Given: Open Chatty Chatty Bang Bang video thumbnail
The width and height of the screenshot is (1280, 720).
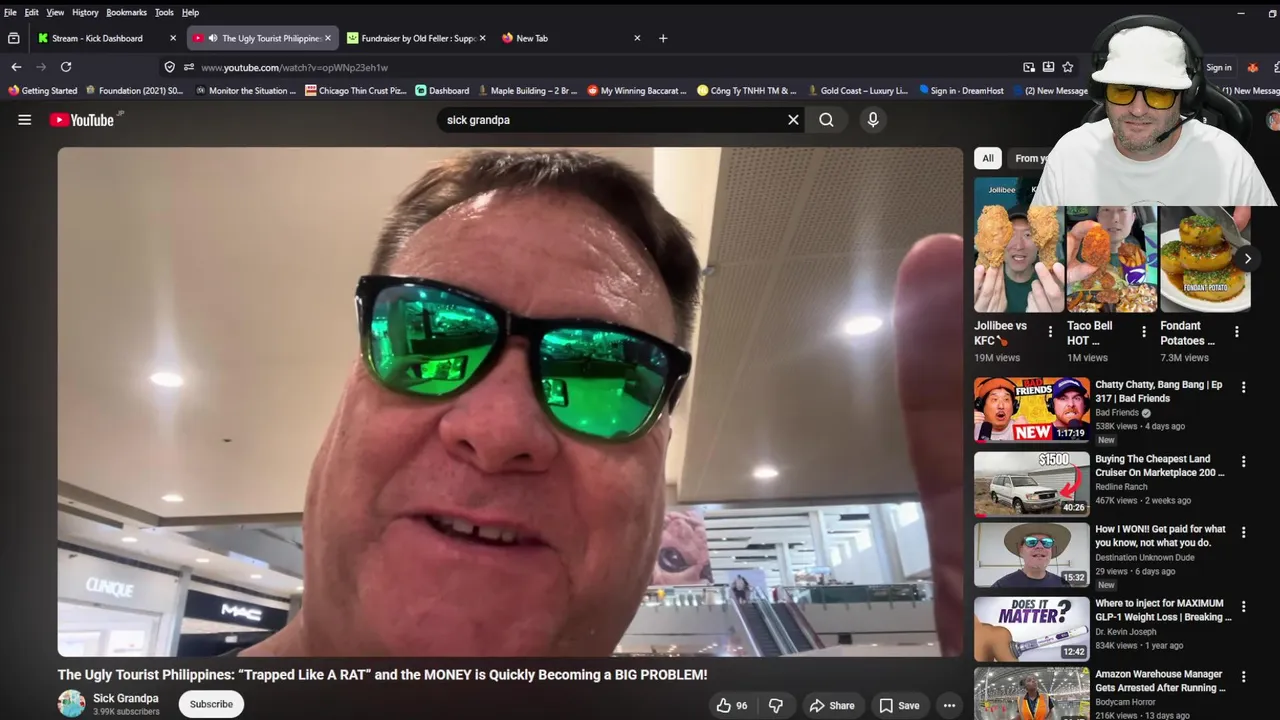Looking at the screenshot, I should pyautogui.click(x=1032, y=409).
